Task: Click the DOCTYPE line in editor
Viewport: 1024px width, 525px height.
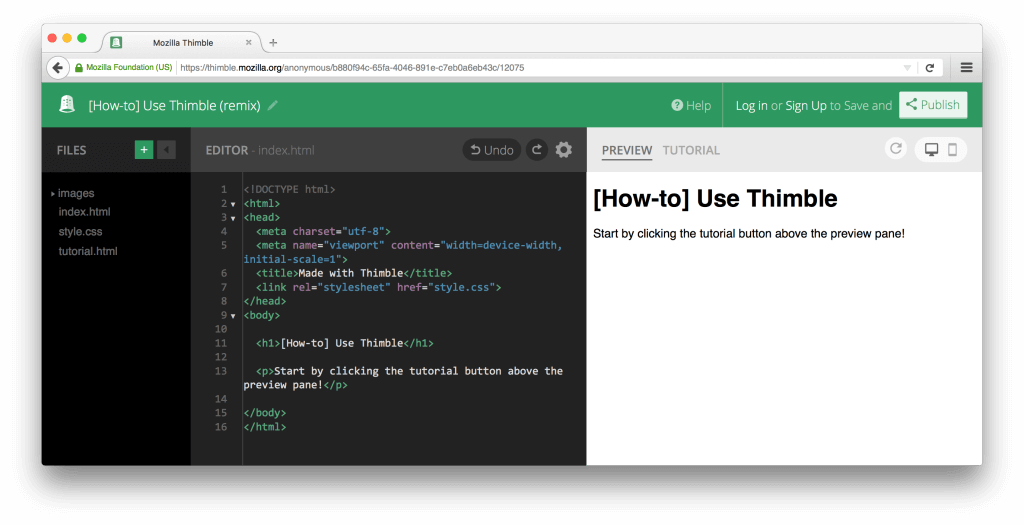Action: pyautogui.click(x=289, y=189)
